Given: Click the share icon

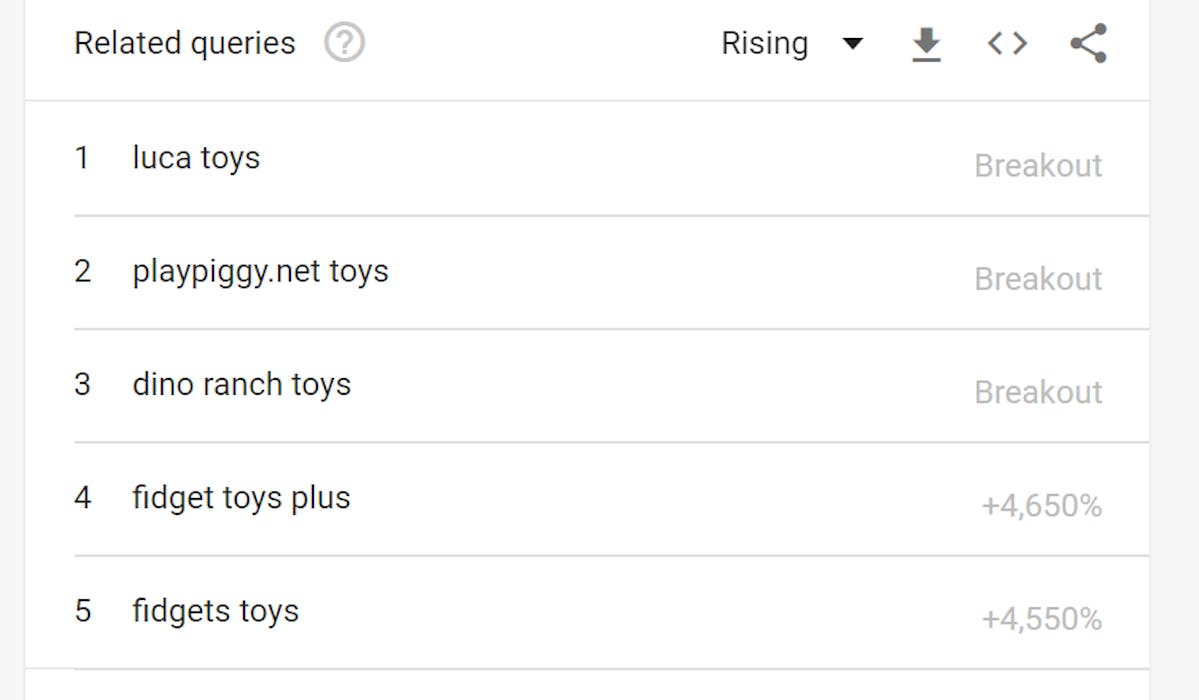Looking at the screenshot, I should 1088,43.
